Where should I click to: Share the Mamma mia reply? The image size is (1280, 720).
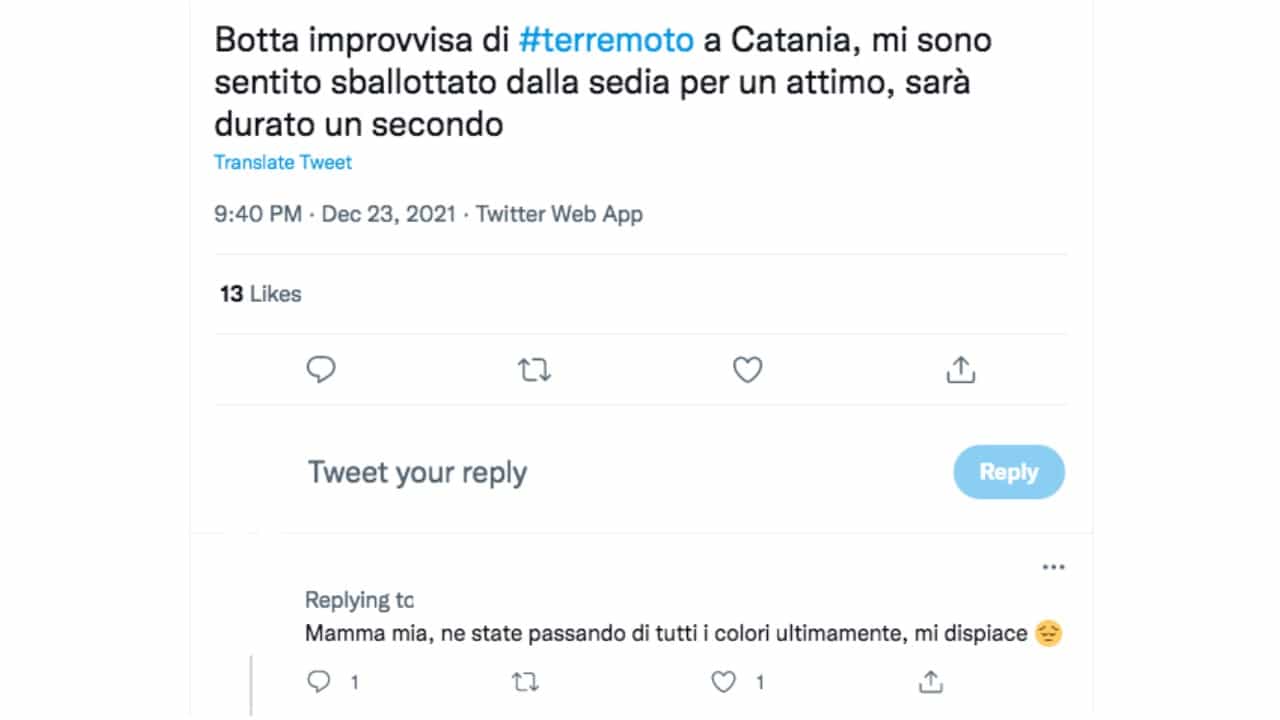coord(930,682)
